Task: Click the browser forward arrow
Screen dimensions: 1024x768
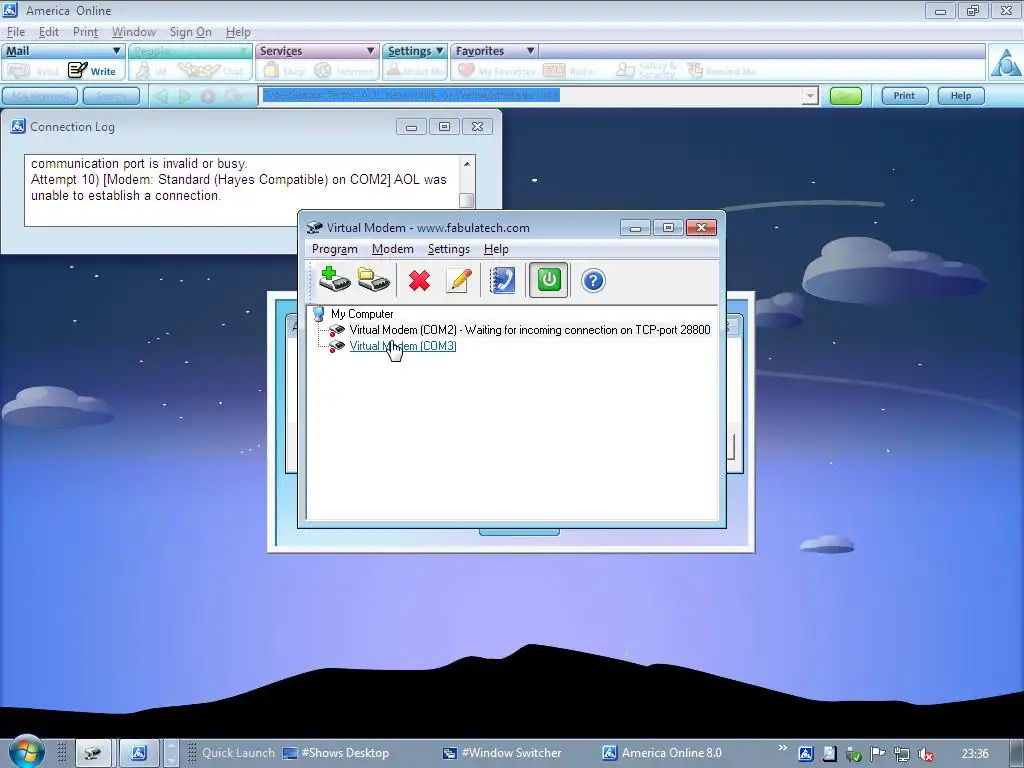Action: coord(185,97)
